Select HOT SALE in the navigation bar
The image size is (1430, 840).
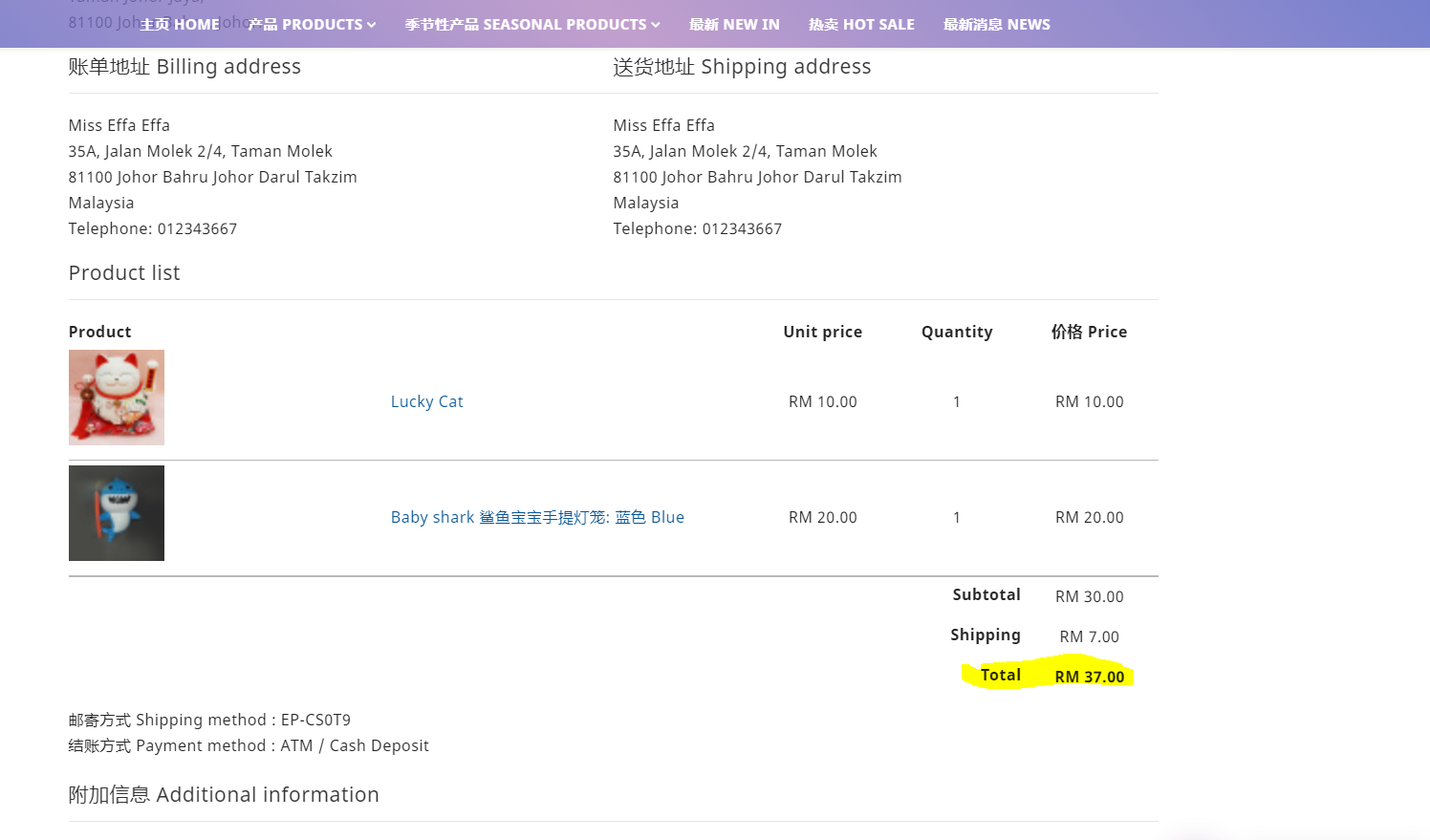[x=861, y=25]
